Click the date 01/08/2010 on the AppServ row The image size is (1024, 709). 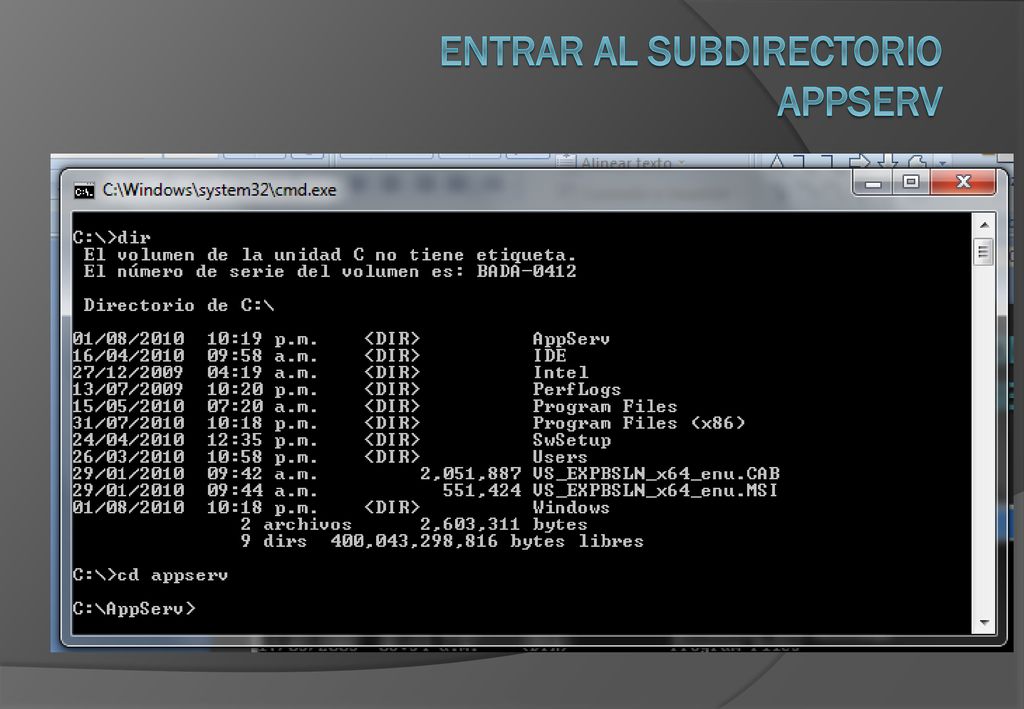pyautogui.click(x=129, y=339)
